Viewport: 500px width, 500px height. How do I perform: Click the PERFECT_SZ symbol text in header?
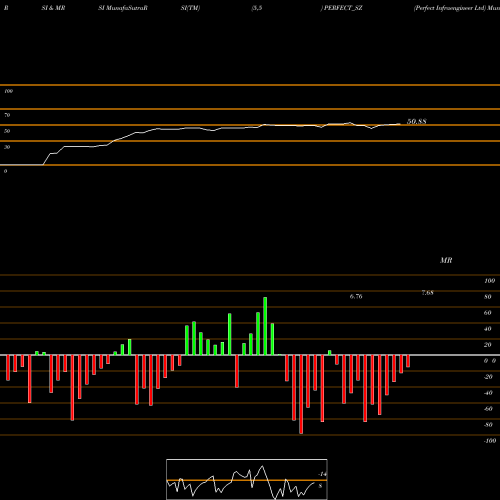pos(343,8)
